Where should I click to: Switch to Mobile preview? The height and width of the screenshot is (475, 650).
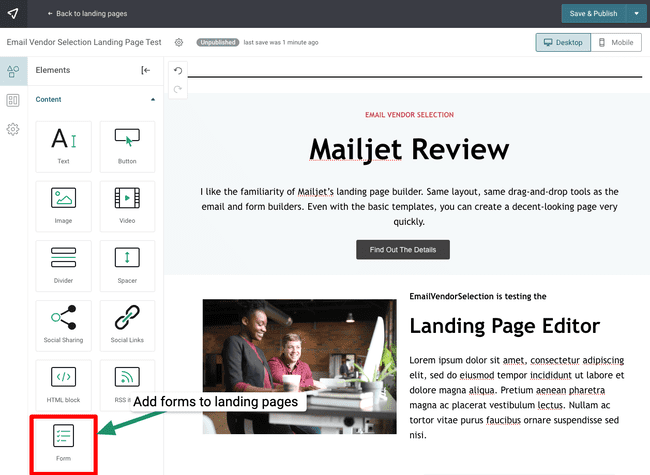tap(616, 42)
